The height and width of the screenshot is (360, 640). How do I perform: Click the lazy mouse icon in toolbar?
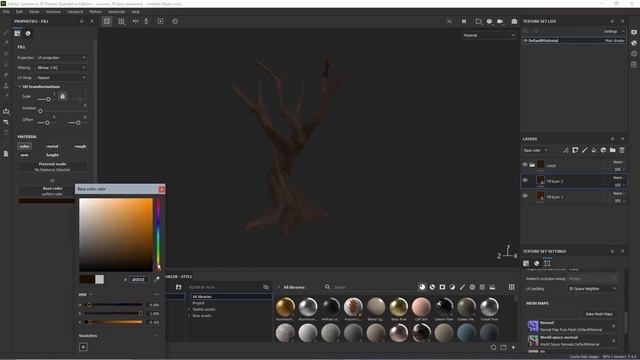(x=146, y=21)
